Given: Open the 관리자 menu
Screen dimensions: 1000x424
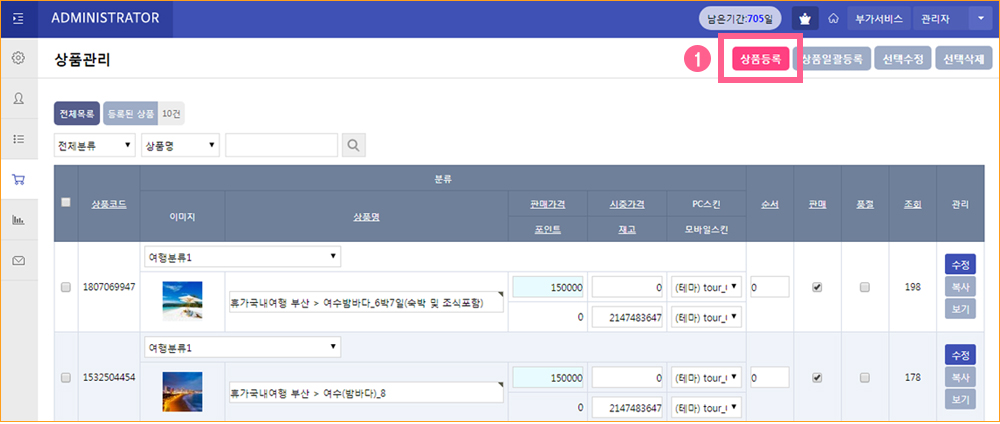Looking at the screenshot, I should coord(941,18).
